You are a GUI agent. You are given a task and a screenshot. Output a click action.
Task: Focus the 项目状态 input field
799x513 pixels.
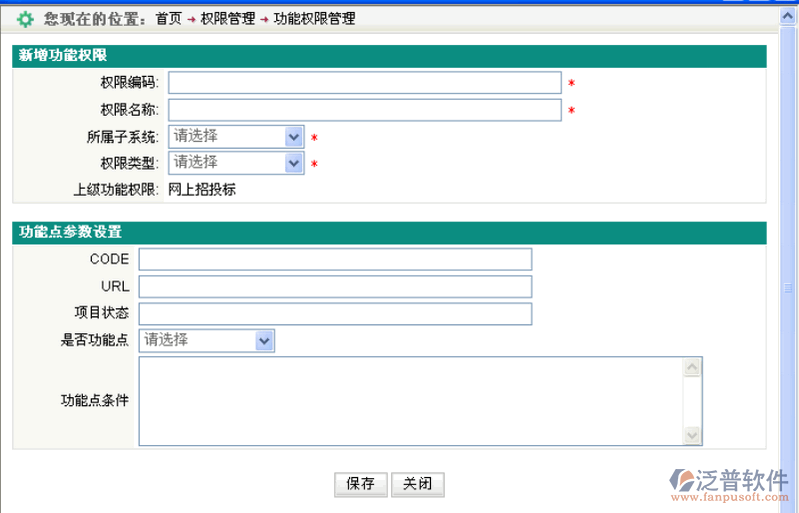335,314
